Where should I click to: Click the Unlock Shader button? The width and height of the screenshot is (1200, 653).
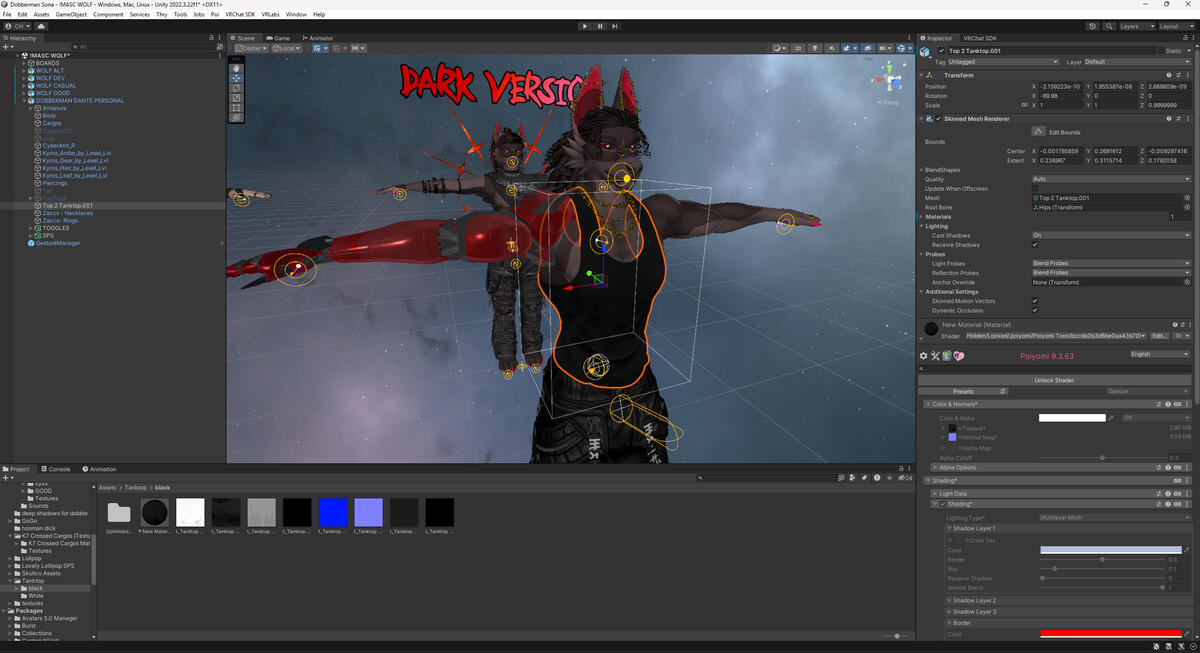1054,380
